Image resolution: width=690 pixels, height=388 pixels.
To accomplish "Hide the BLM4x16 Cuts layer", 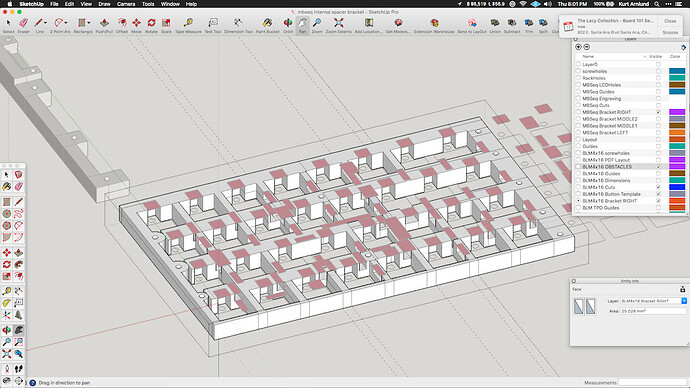I will coord(658,187).
